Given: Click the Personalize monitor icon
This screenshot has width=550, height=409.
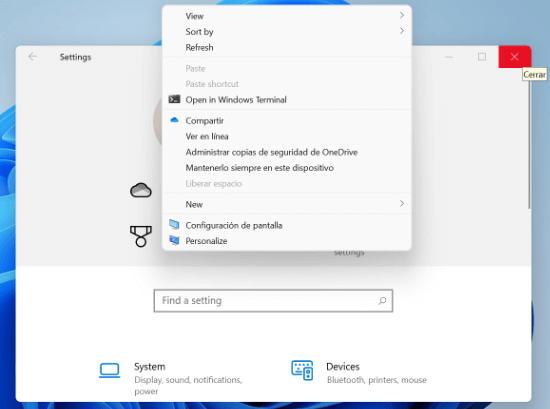Looking at the screenshot, I should click(174, 240).
